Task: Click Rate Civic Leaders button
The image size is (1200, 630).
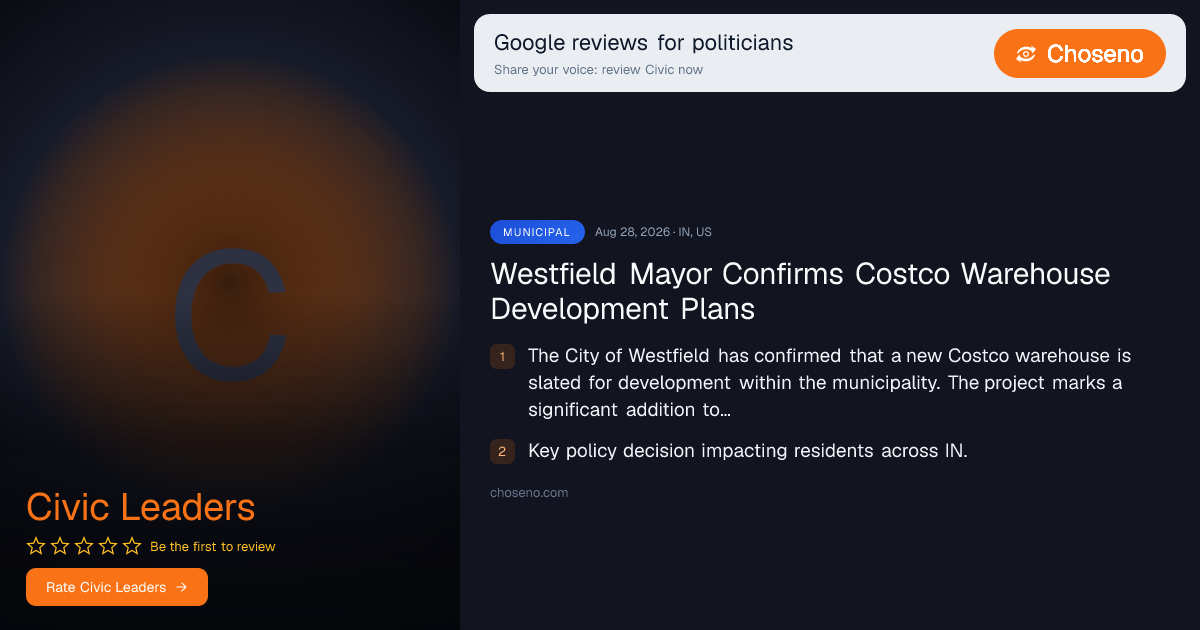Action: [x=117, y=587]
